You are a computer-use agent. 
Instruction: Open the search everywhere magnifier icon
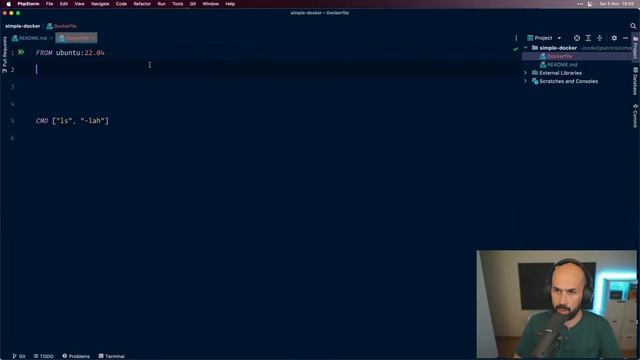(633, 26)
